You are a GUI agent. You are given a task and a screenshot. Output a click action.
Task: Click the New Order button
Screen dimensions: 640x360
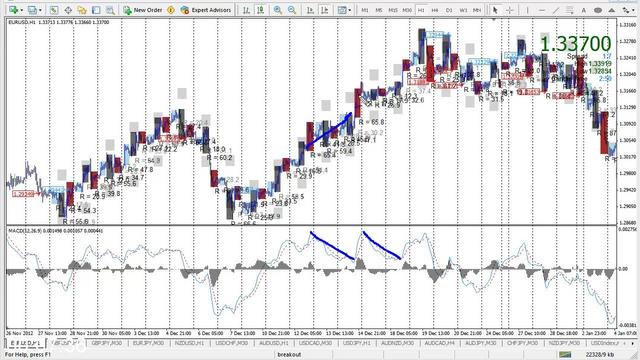pos(143,10)
